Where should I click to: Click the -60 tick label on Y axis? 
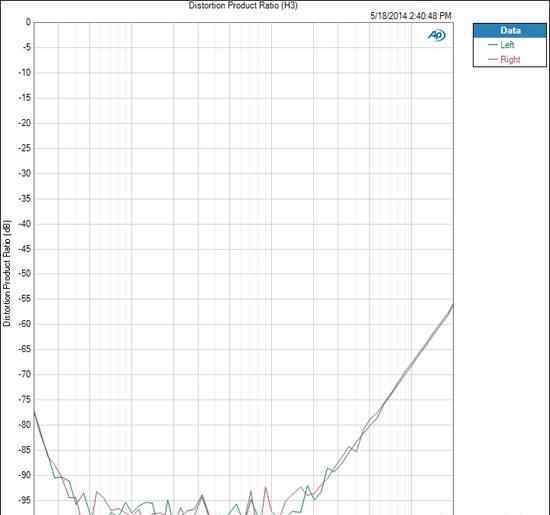[24, 324]
